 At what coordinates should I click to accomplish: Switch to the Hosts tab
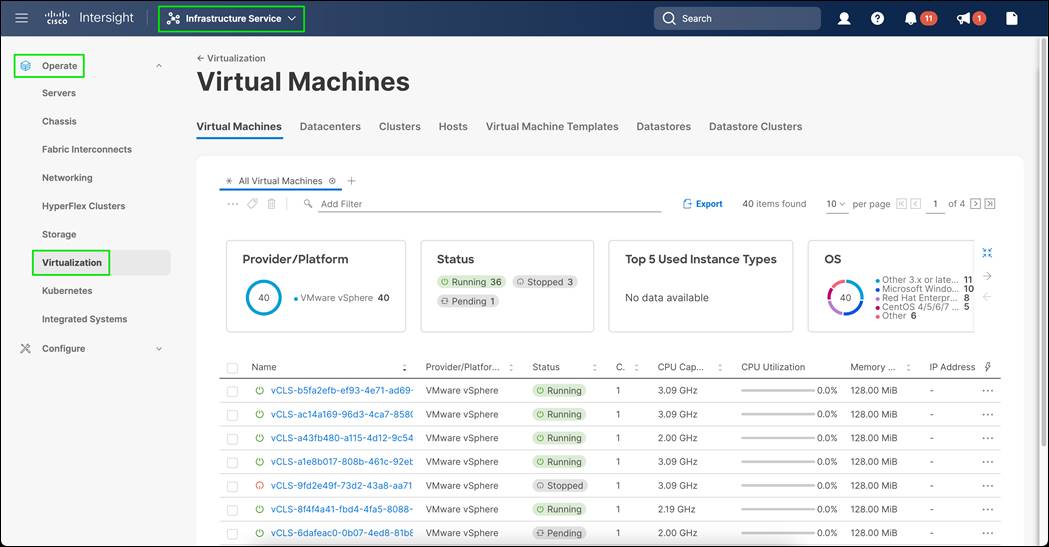click(453, 126)
